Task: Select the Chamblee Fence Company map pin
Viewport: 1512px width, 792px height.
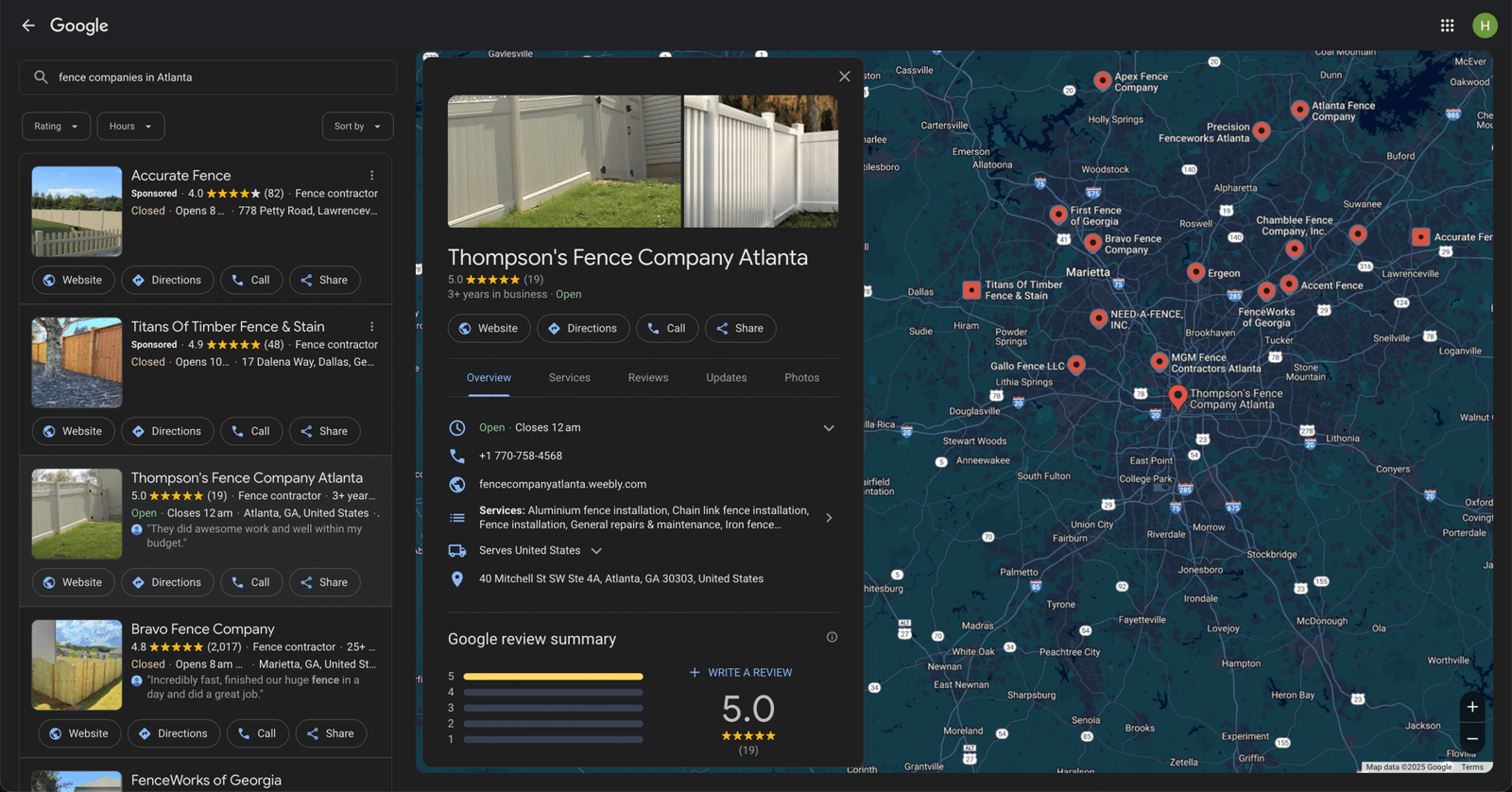Action: pos(1295,250)
